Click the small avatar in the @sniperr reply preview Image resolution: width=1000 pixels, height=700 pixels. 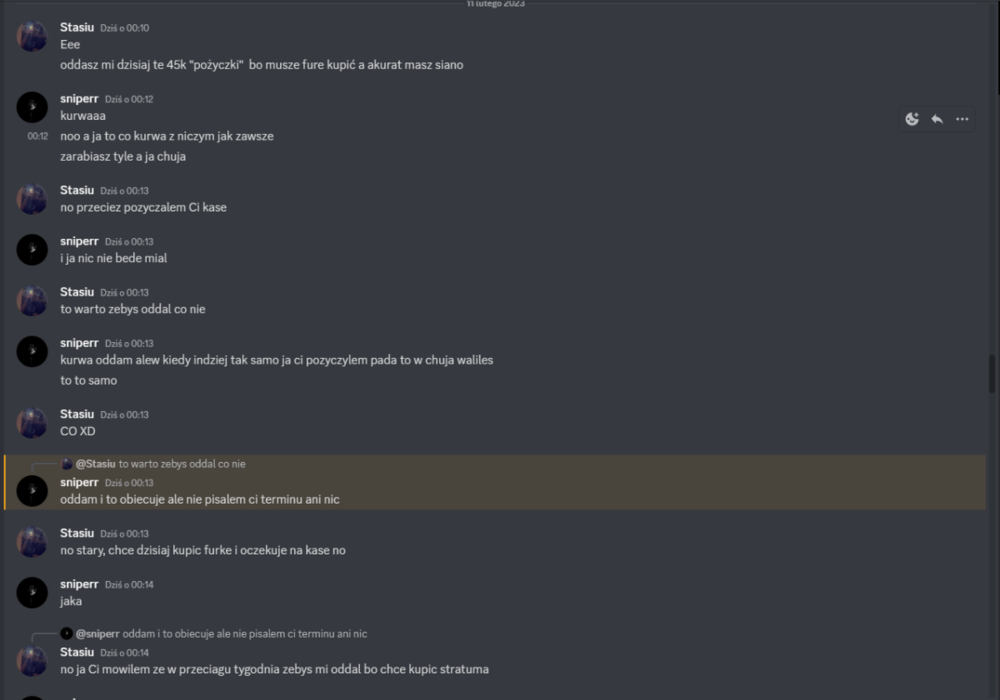66,634
